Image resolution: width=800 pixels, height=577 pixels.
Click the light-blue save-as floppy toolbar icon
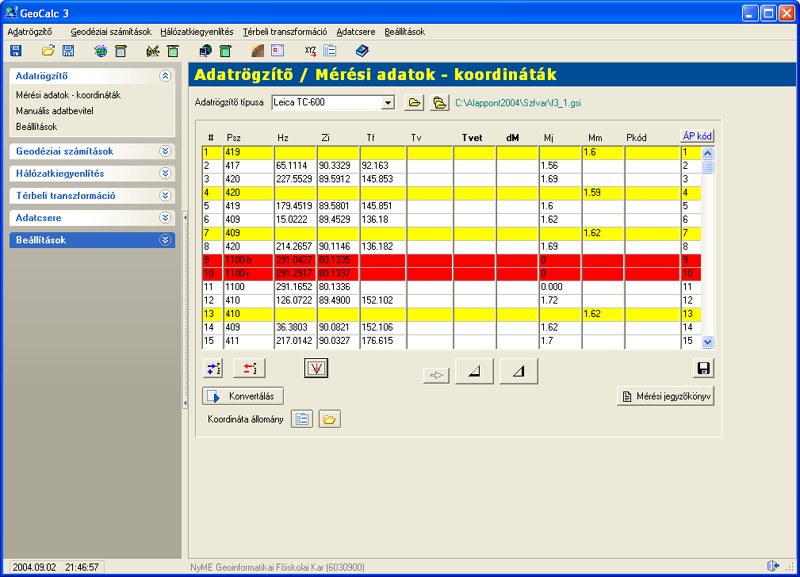tap(68, 51)
